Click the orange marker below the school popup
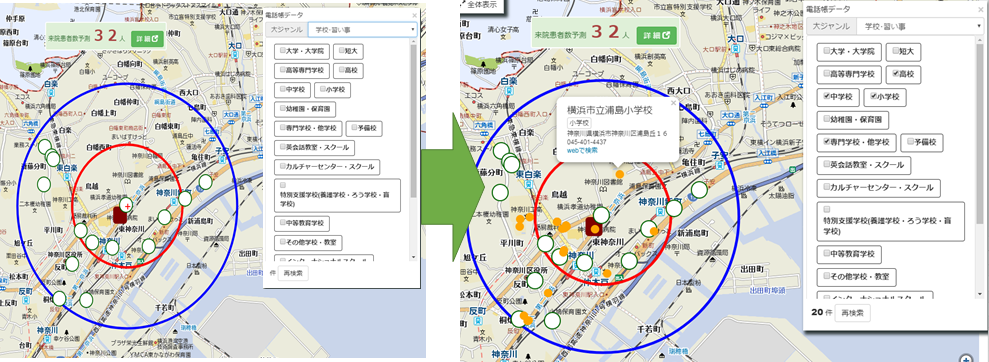 tap(620, 173)
